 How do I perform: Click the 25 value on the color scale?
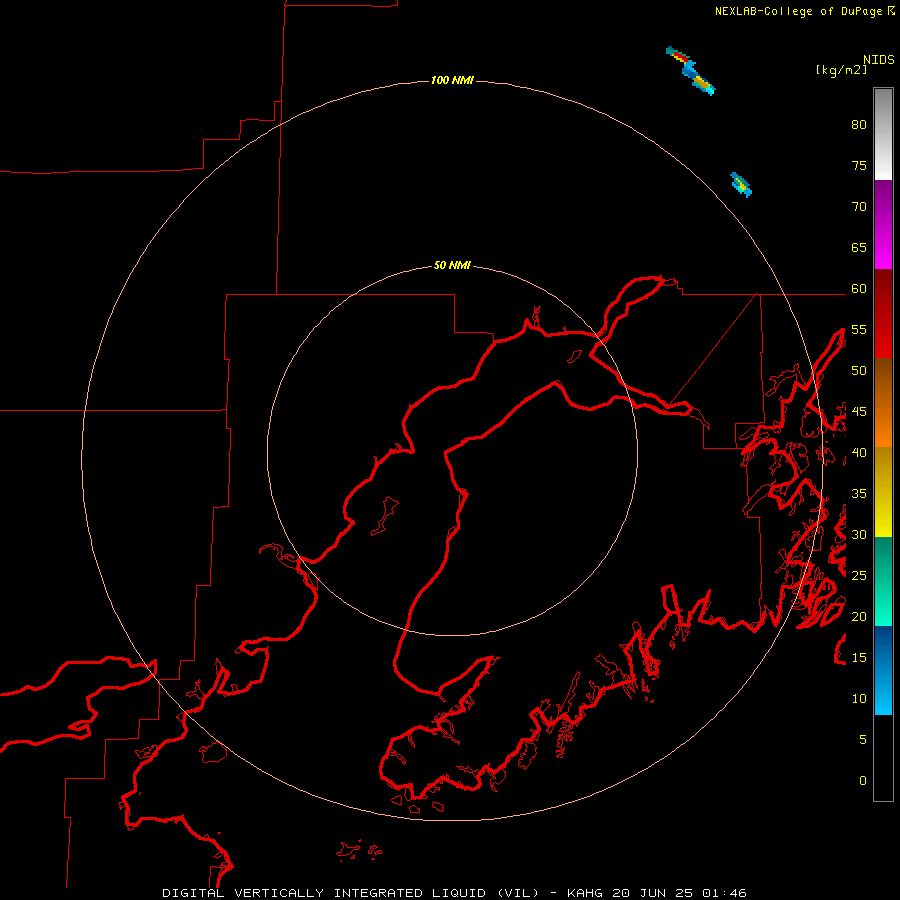click(x=859, y=575)
